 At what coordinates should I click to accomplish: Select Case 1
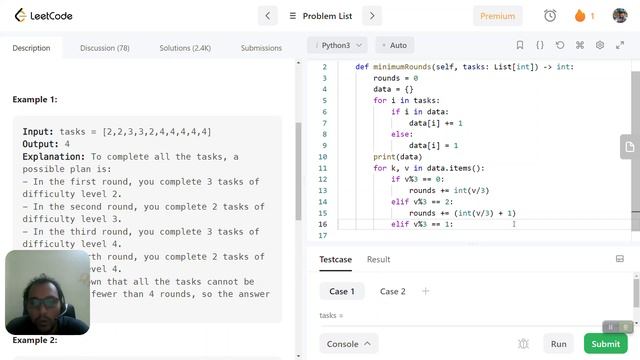(x=342, y=291)
